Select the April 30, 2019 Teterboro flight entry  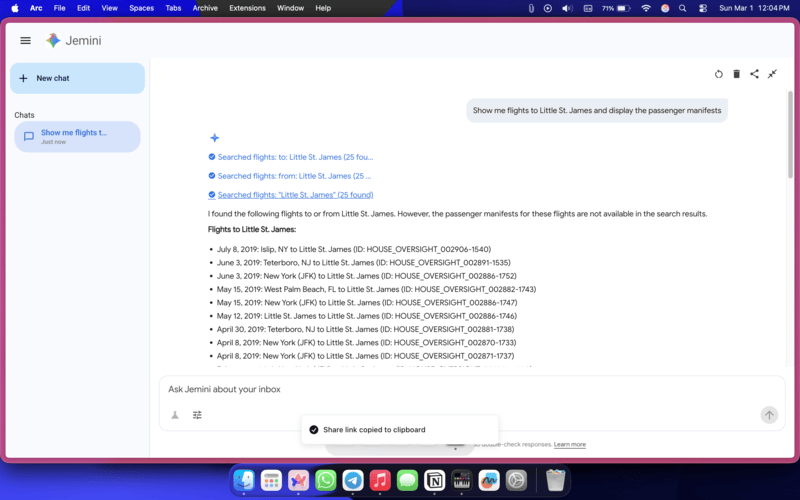point(365,329)
